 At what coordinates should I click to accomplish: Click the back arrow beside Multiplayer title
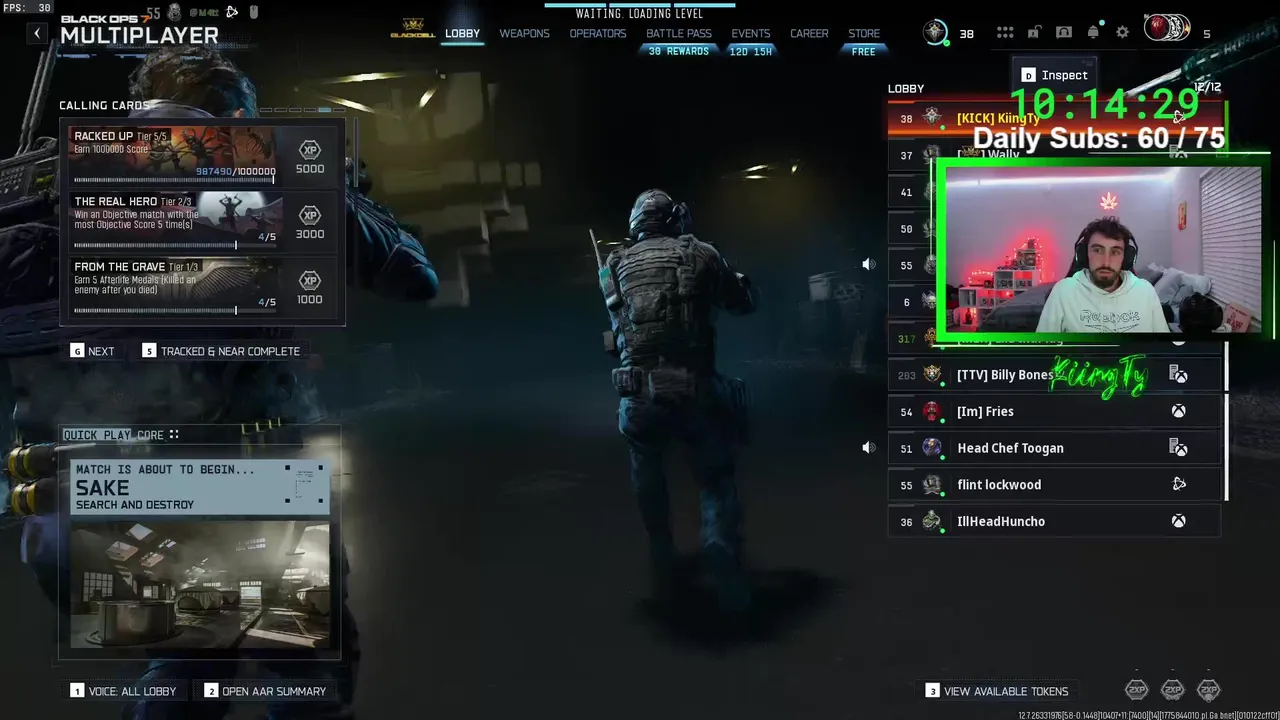(x=37, y=33)
